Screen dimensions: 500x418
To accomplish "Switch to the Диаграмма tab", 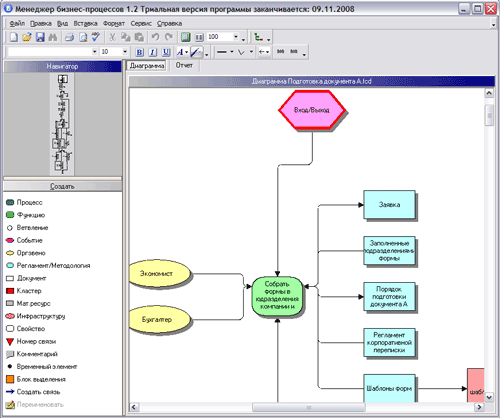I will 147,66.
